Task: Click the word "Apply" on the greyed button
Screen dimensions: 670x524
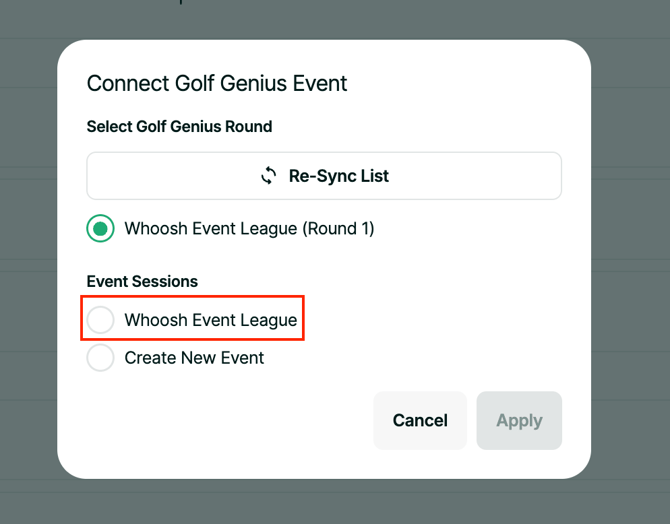Action: pos(519,420)
